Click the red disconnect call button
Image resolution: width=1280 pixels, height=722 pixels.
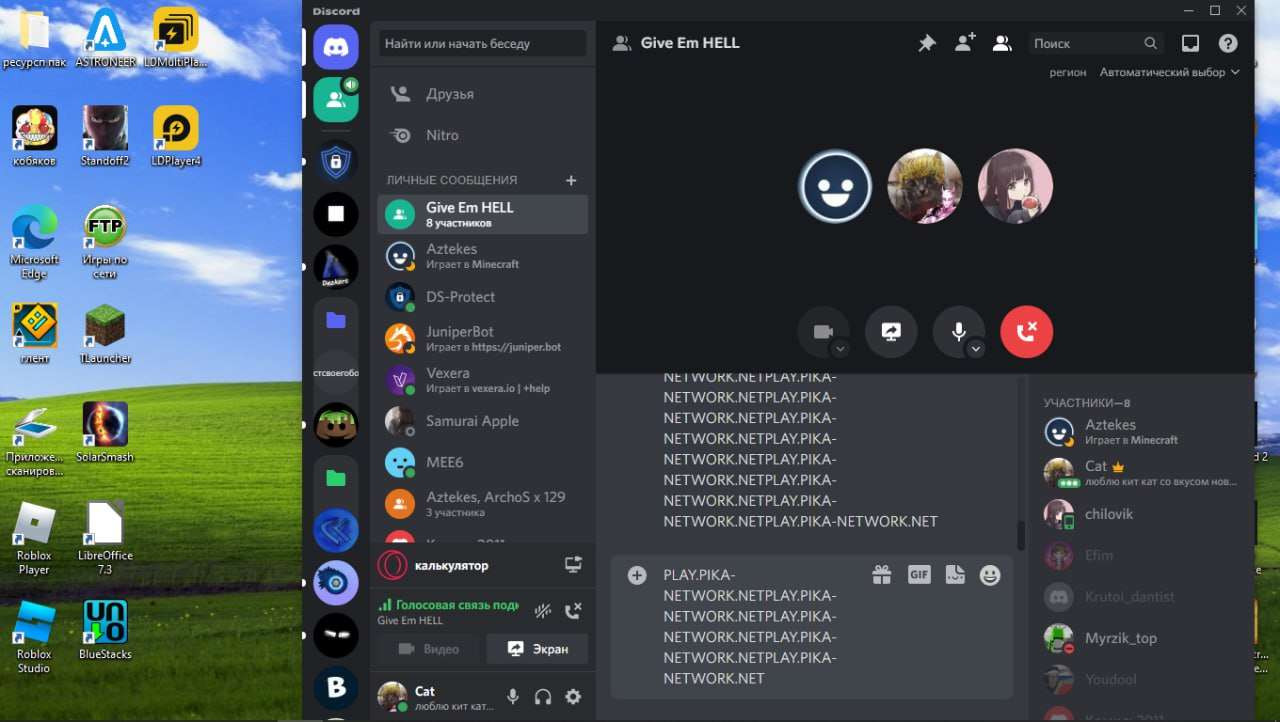coord(1027,332)
